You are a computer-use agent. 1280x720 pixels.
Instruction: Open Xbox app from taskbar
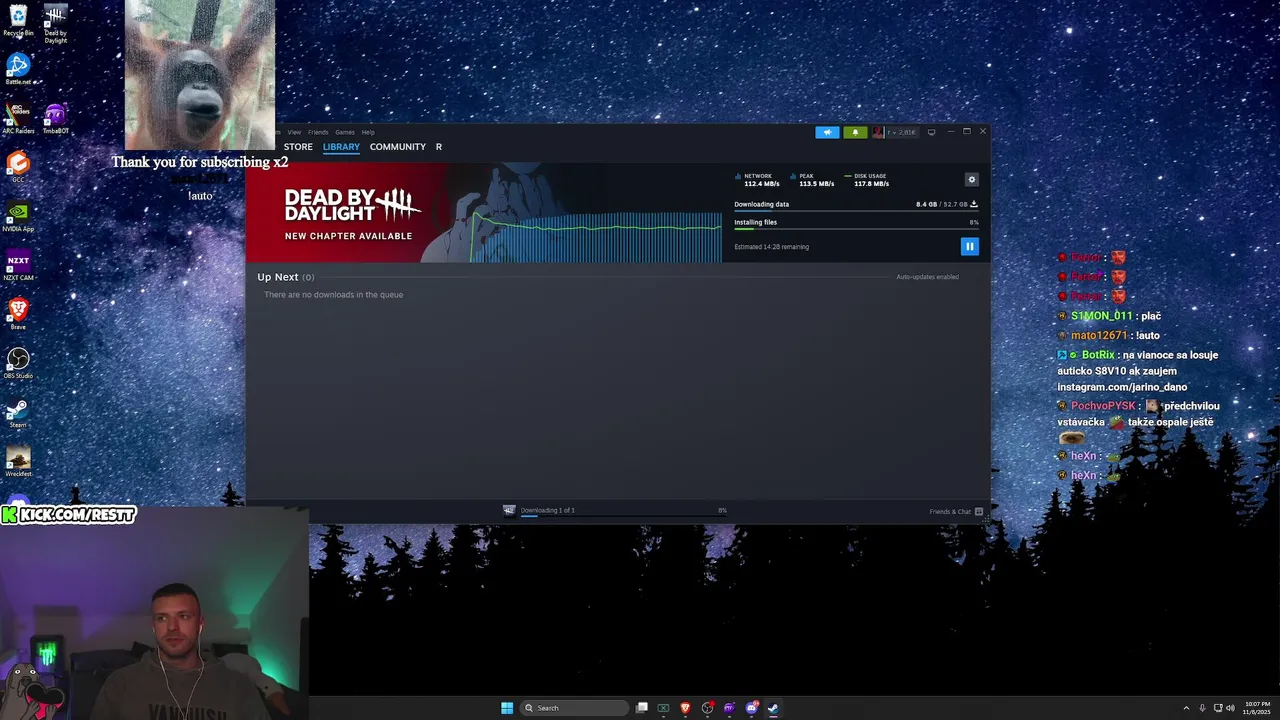(663, 708)
